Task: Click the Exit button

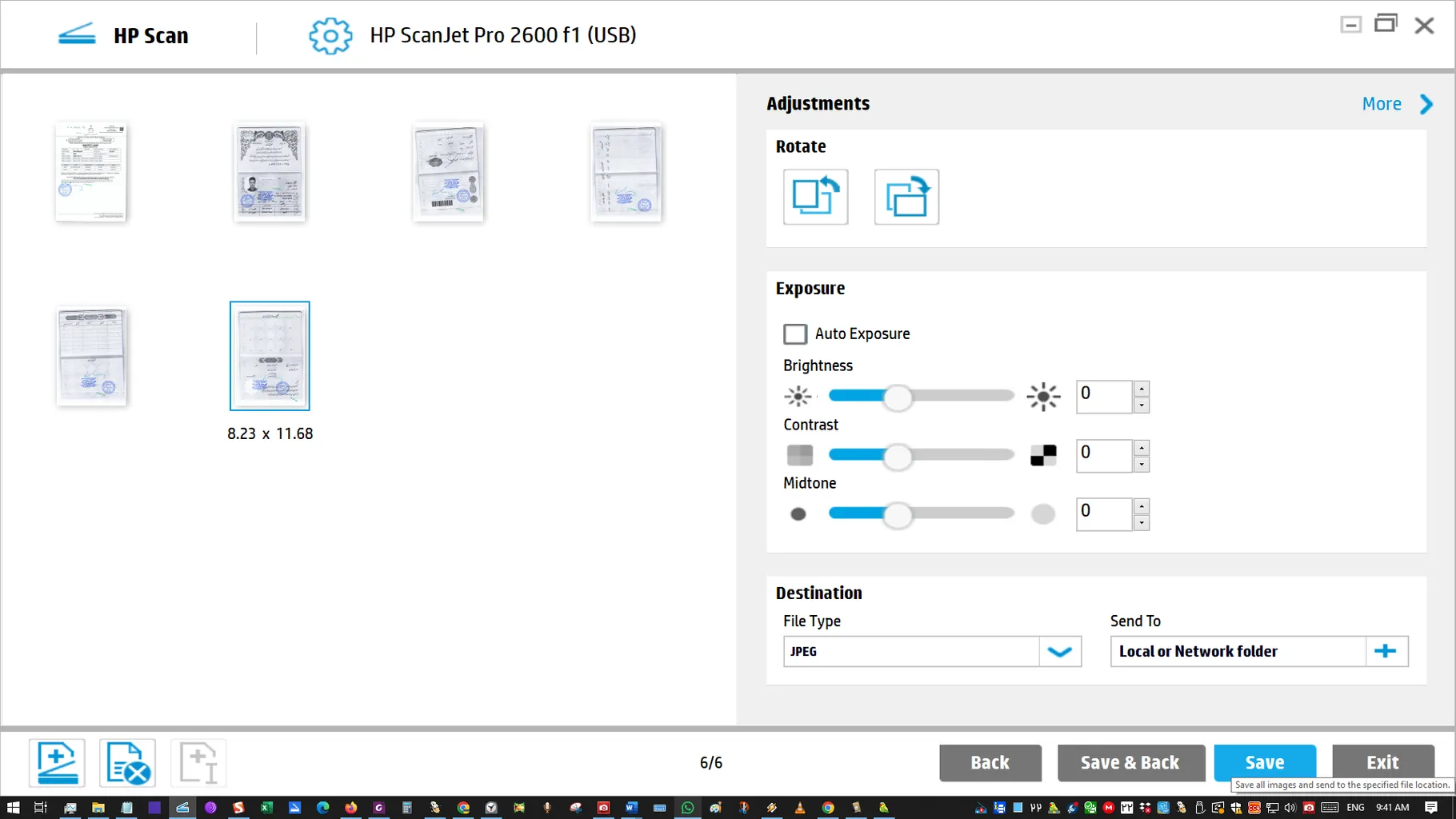Action: [x=1382, y=762]
